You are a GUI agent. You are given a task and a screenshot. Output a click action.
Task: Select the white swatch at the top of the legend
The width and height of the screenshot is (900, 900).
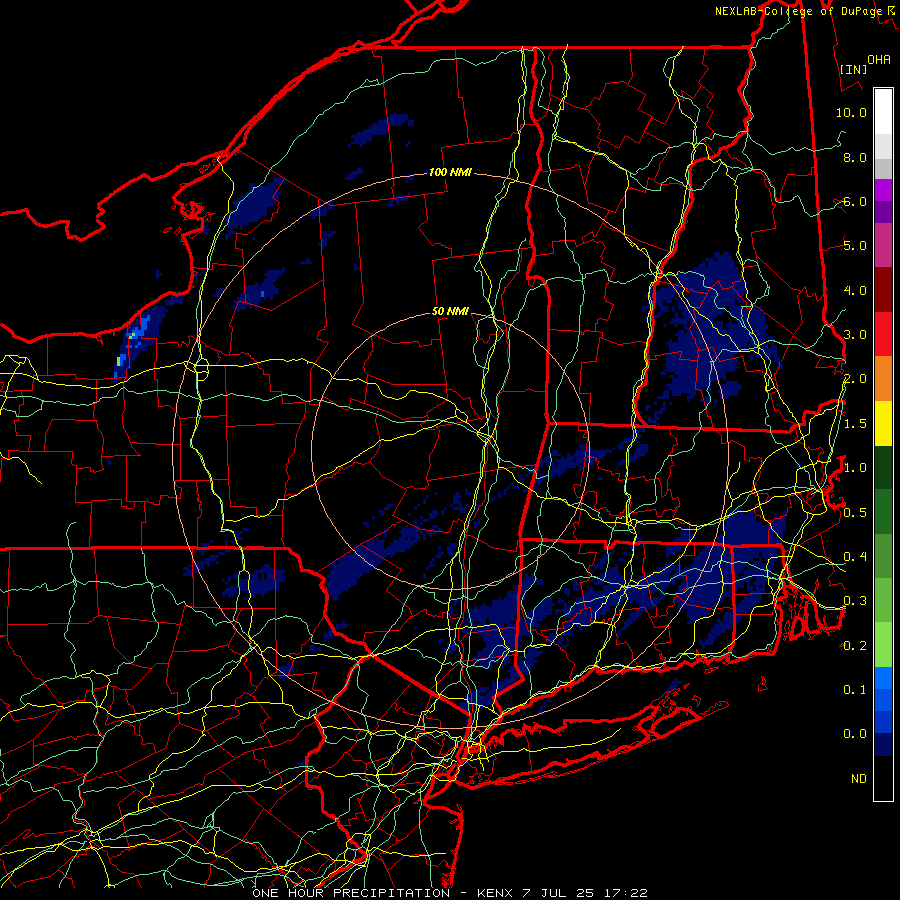click(883, 112)
